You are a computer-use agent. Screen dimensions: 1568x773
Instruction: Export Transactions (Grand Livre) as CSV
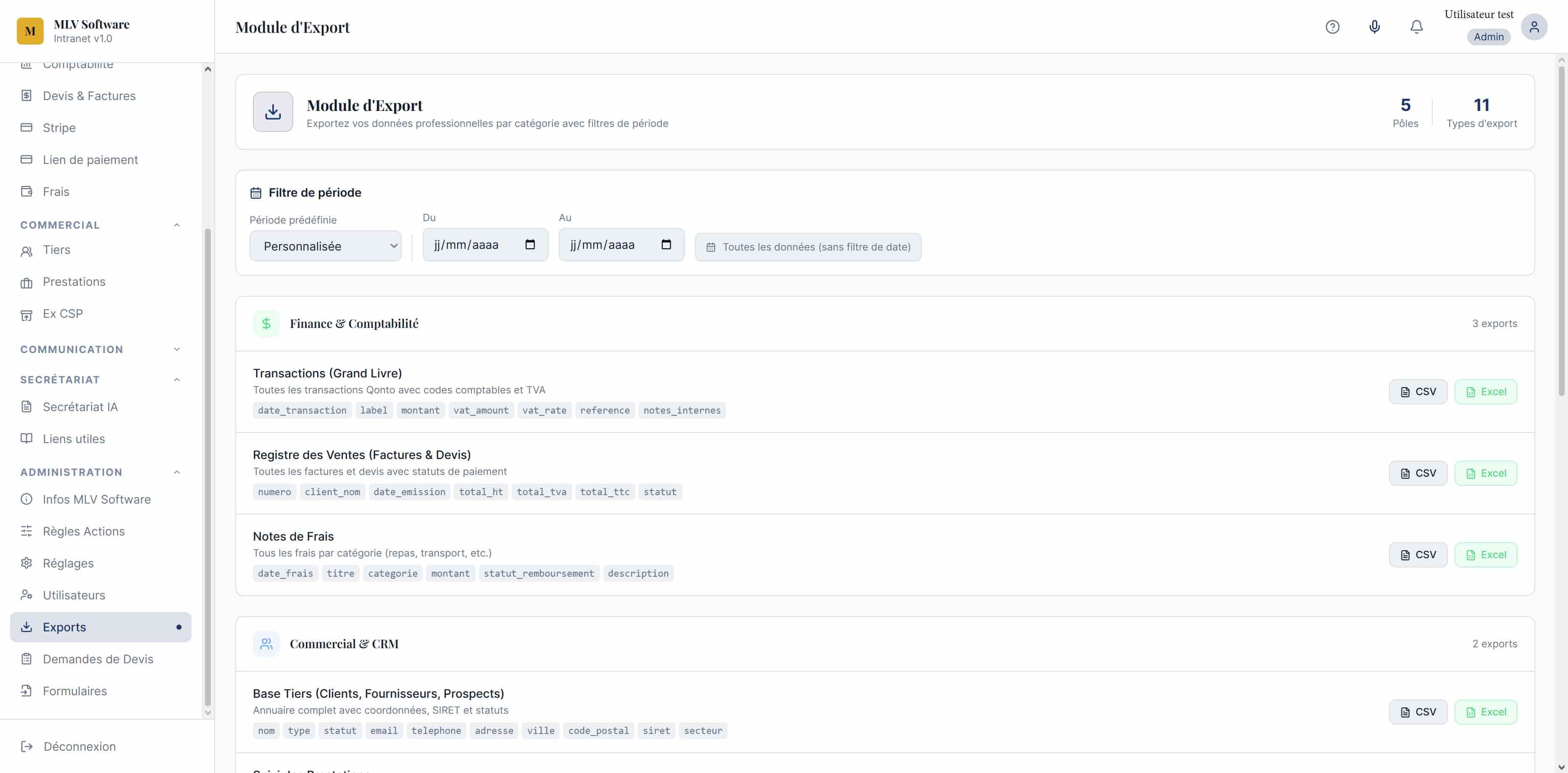point(1418,392)
